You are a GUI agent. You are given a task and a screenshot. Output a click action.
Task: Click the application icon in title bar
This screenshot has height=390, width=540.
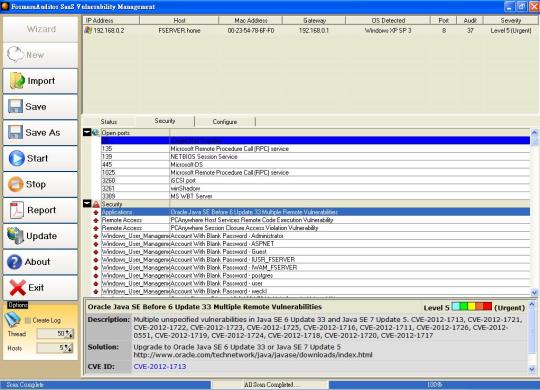(x=5, y=6)
